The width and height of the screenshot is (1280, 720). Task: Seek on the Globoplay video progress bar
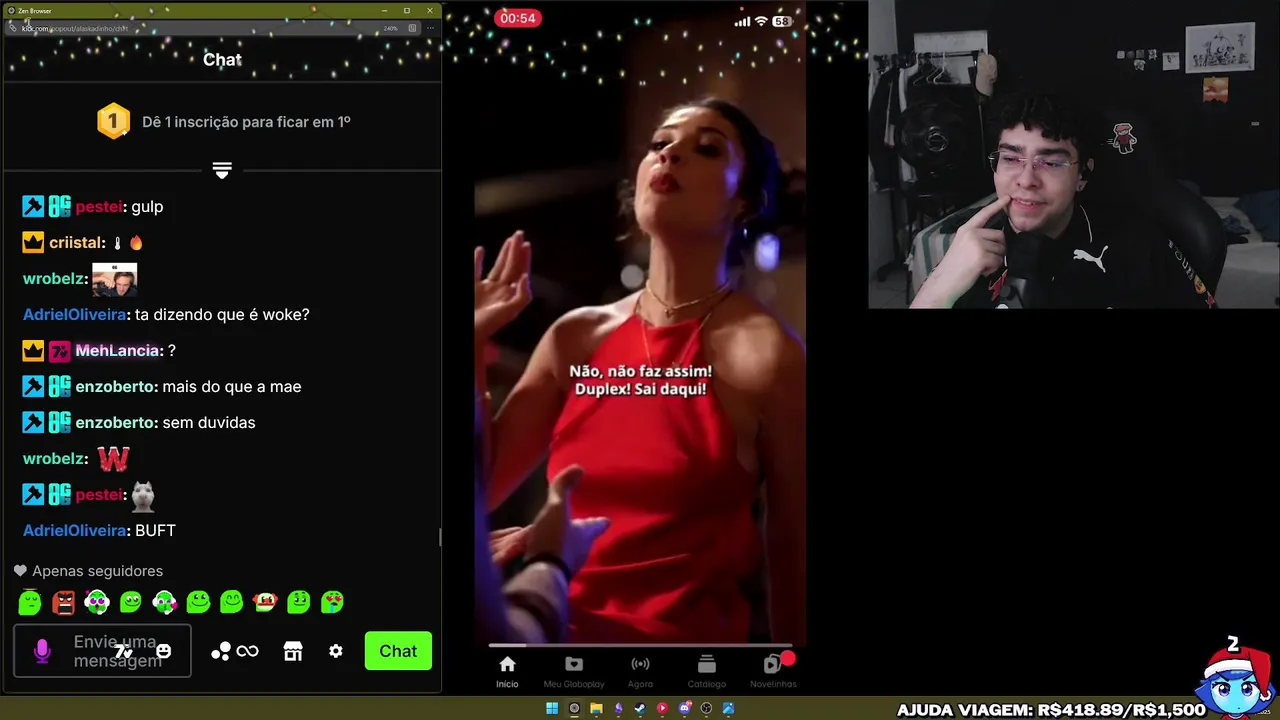(x=640, y=645)
